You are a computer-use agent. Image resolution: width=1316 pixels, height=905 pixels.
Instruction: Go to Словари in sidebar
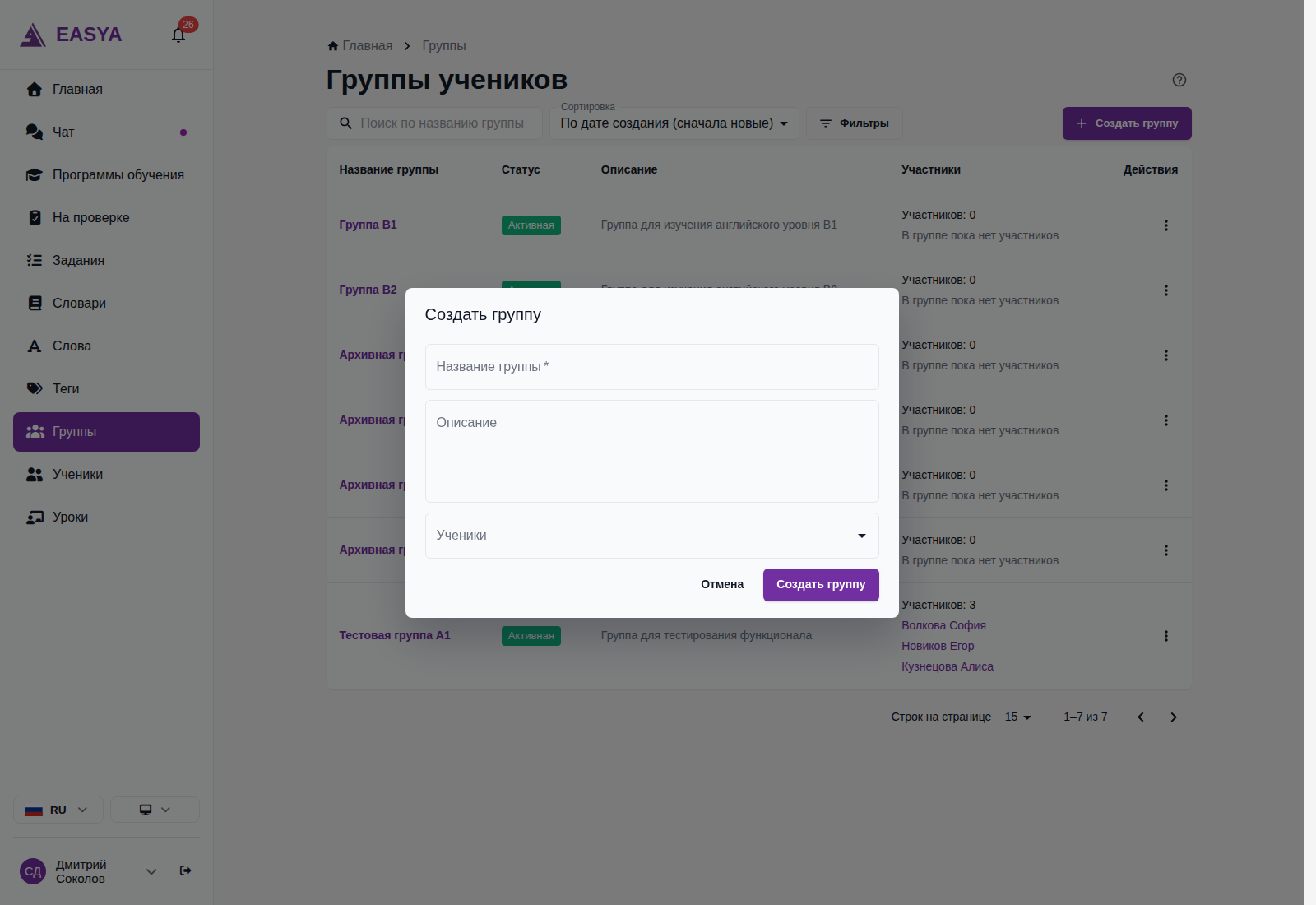(106, 304)
